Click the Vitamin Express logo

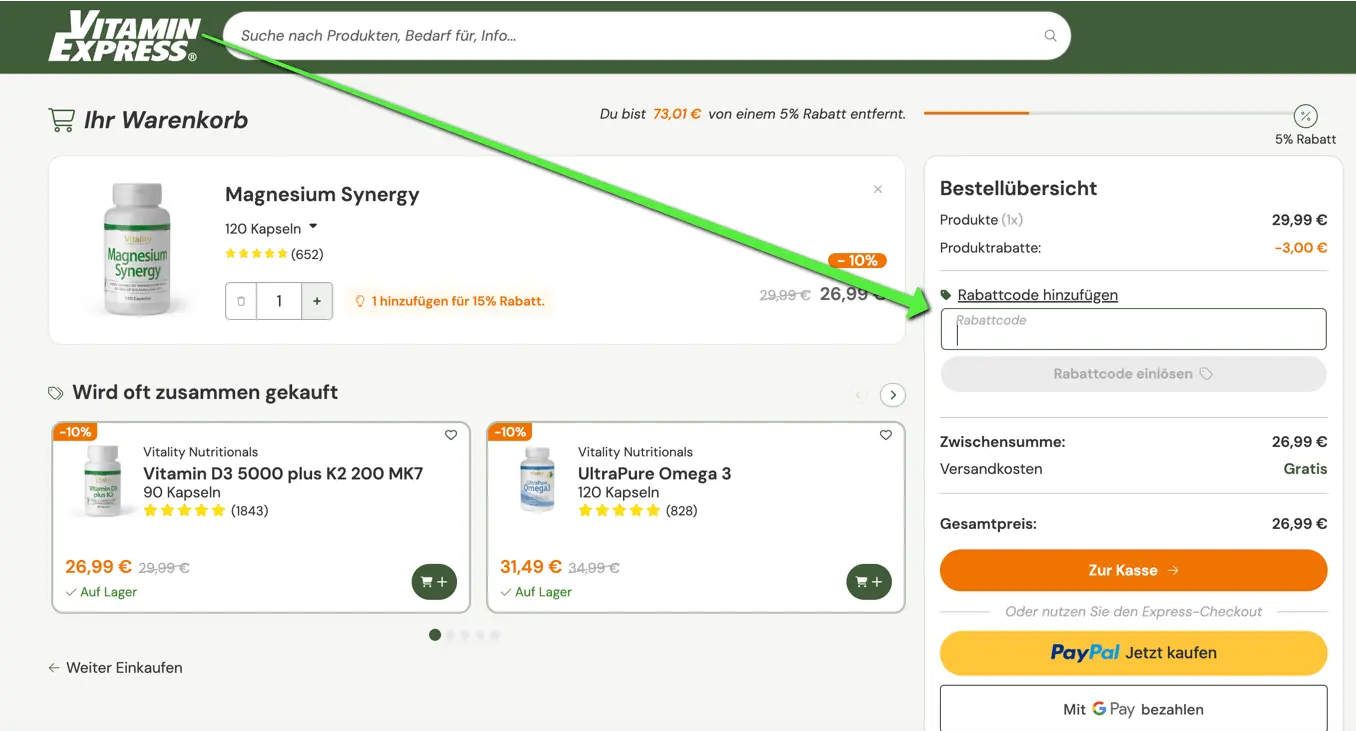pos(125,37)
